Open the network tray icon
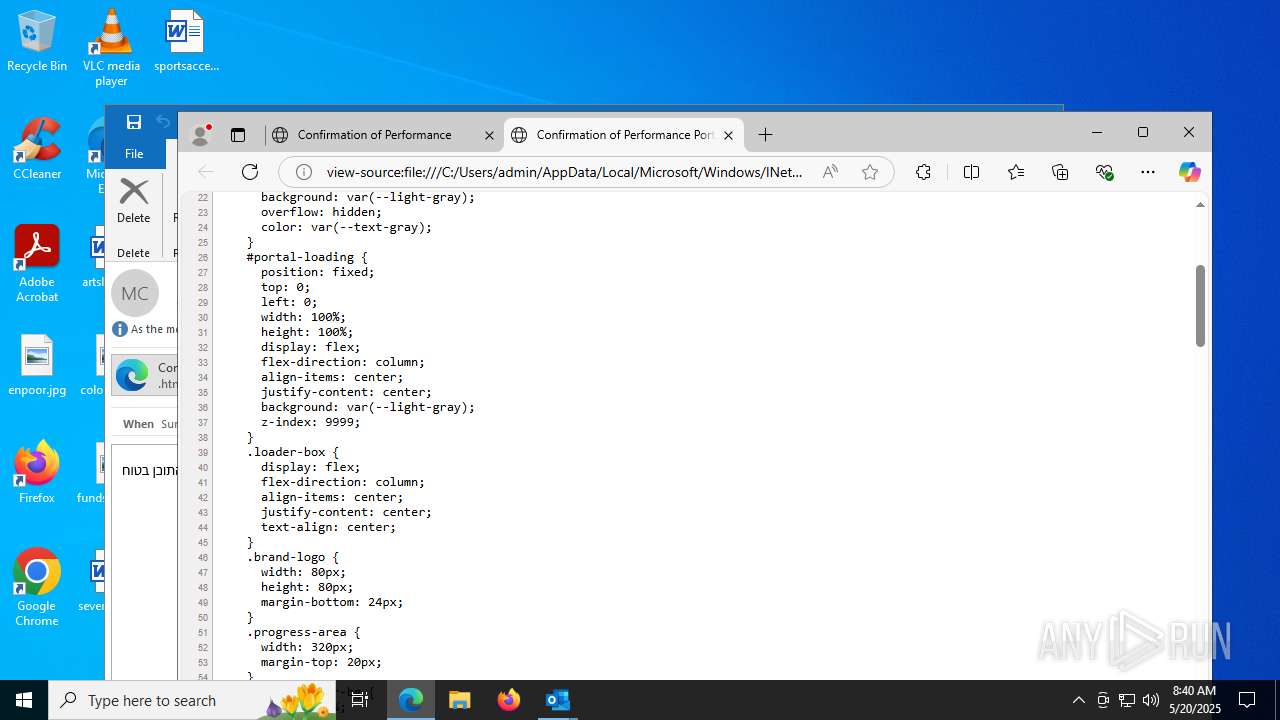Image resolution: width=1280 pixels, height=720 pixels. point(1127,700)
